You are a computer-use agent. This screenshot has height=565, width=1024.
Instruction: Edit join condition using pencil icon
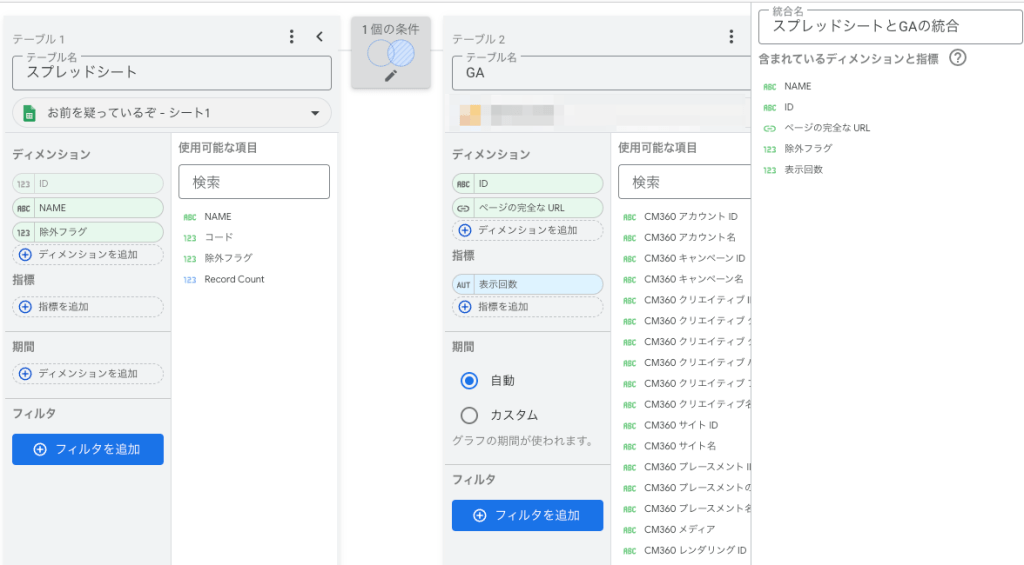coord(391,75)
